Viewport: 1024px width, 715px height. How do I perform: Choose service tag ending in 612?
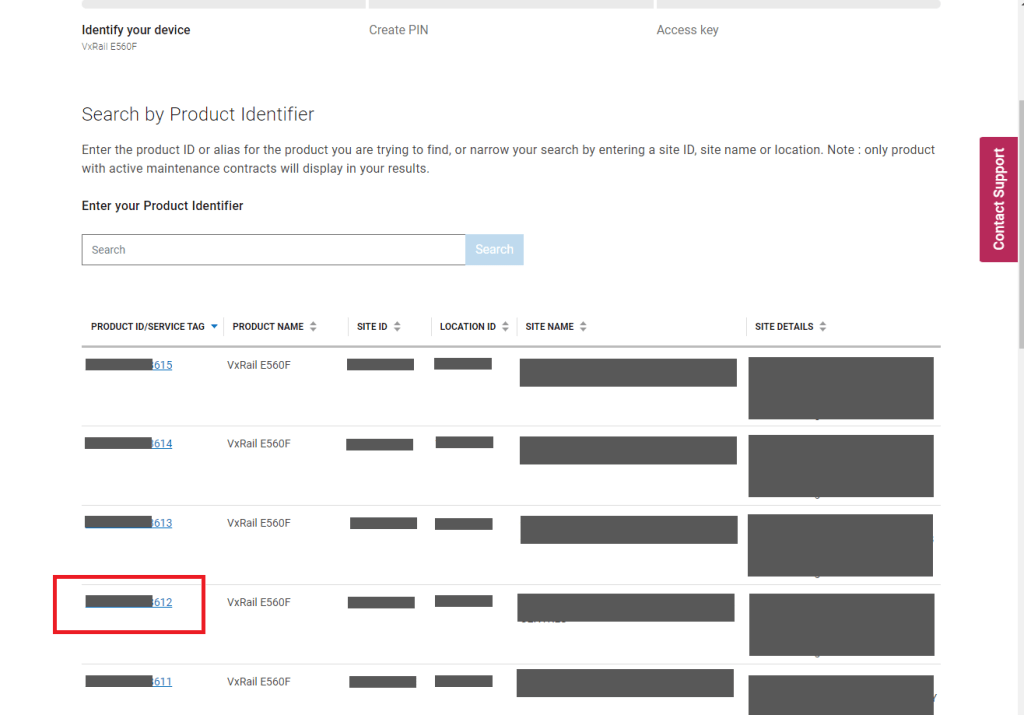click(161, 602)
